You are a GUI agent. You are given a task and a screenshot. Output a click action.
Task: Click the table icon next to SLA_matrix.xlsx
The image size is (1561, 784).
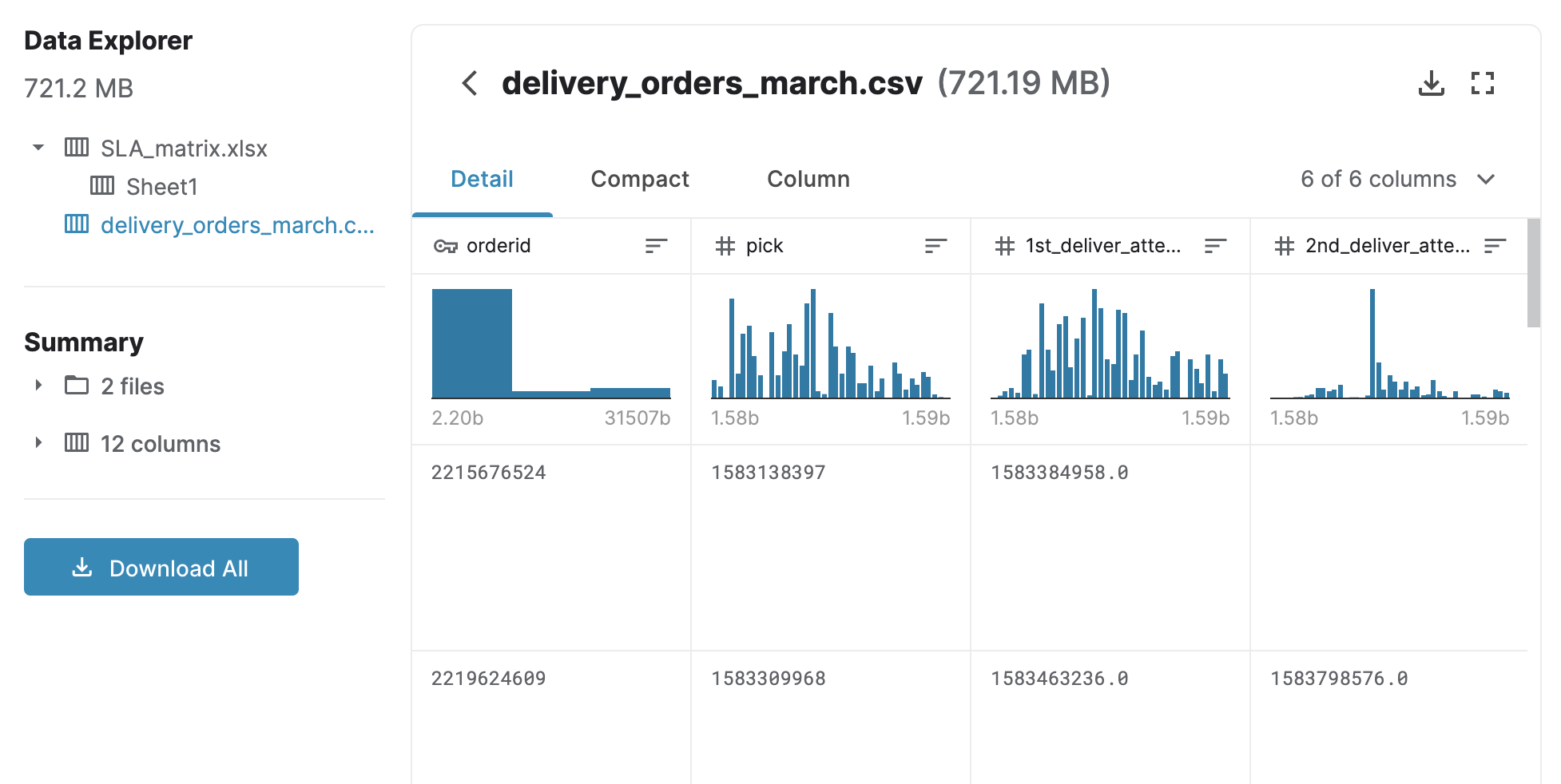click(77, 147)
